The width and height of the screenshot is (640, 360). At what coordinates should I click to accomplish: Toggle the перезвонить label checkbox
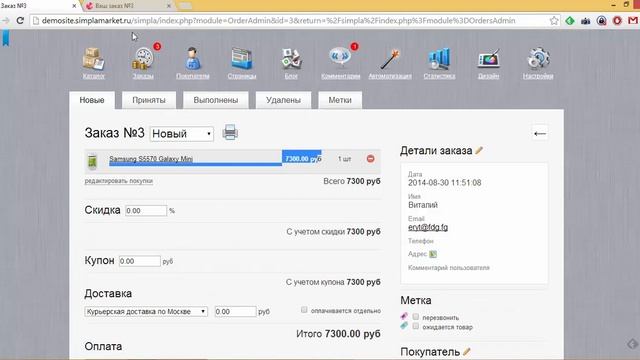click(x=416, y=316)
